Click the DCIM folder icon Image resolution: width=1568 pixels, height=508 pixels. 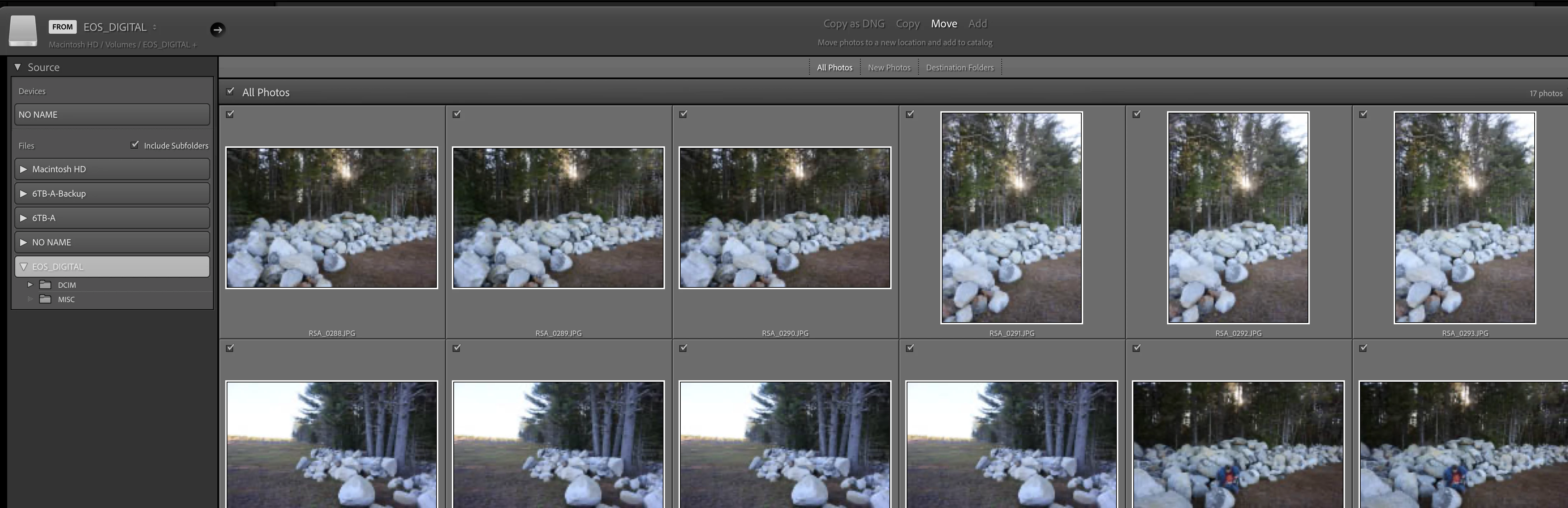[x=45, y=284]
